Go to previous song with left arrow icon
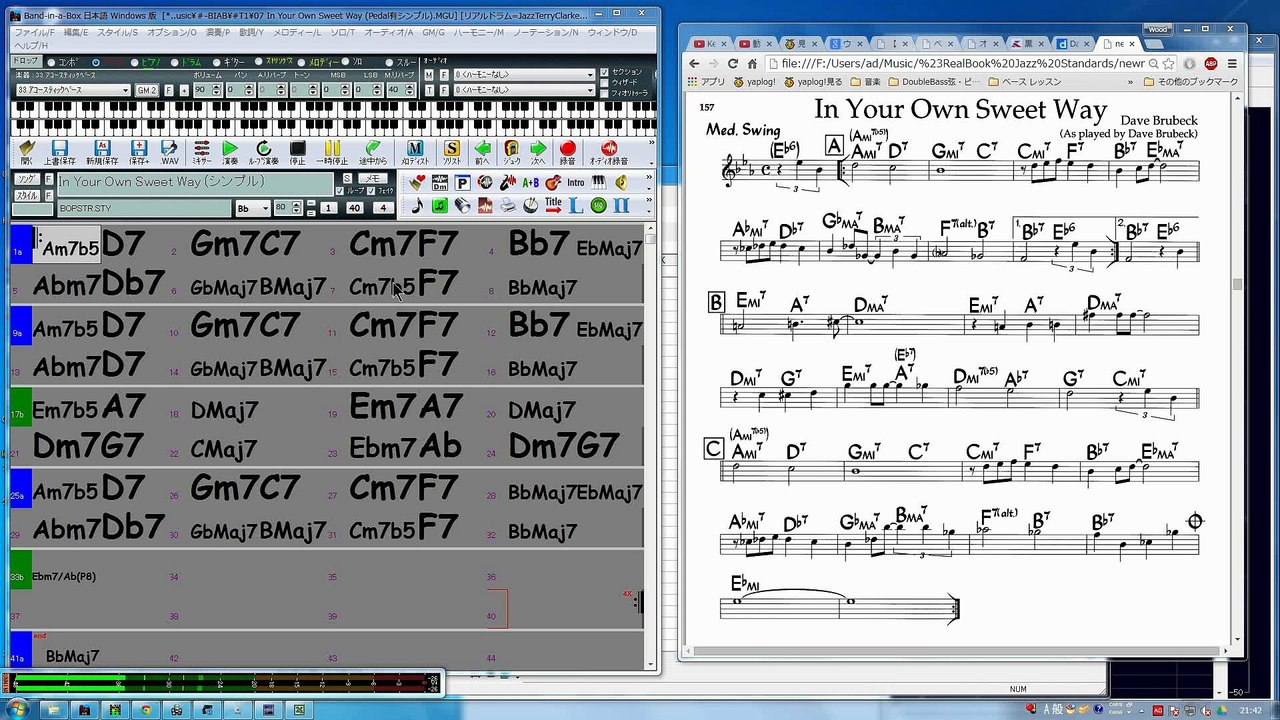1280x720 pixels. pos(483,152)
